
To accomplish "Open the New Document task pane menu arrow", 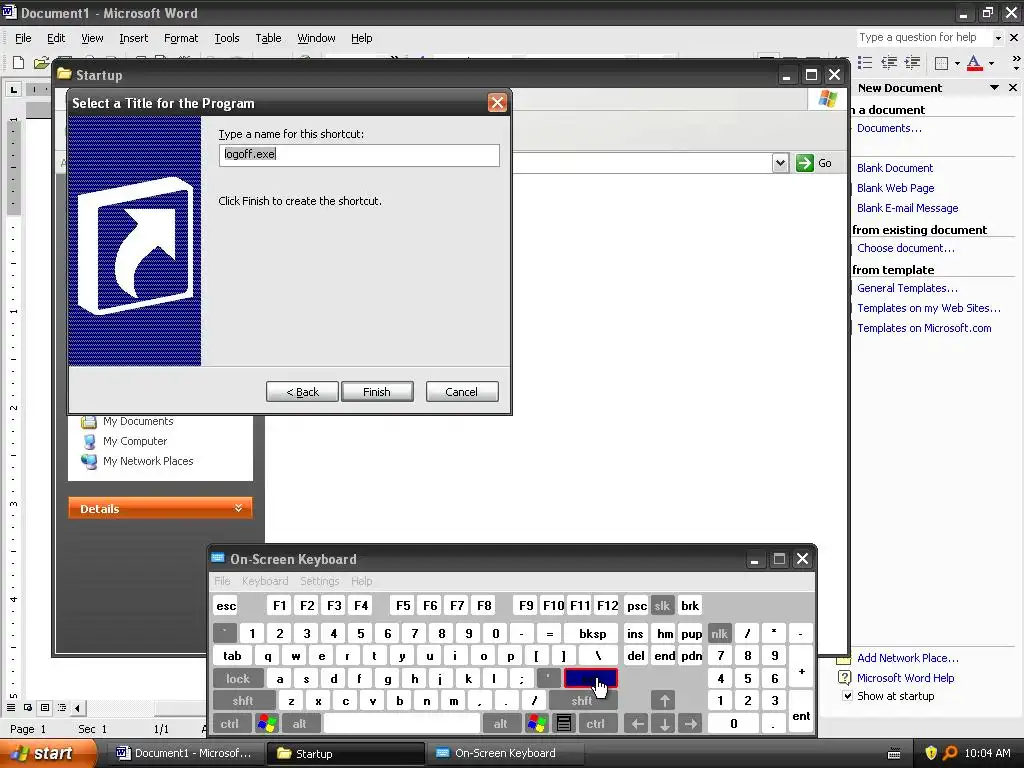I will [994, 88].
